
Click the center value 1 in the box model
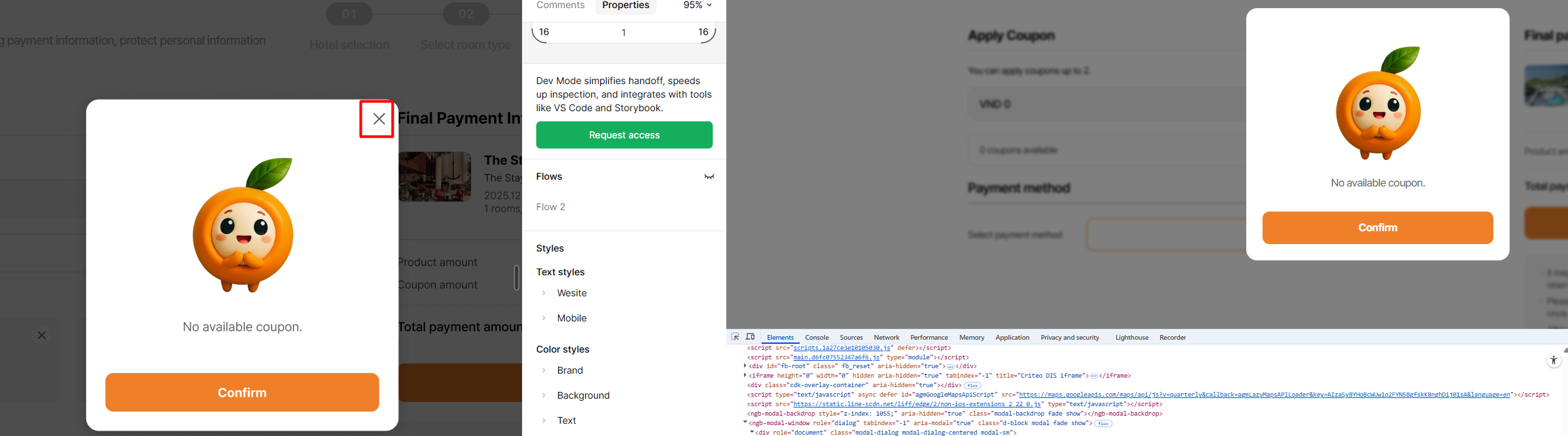(x=624, y=33)
